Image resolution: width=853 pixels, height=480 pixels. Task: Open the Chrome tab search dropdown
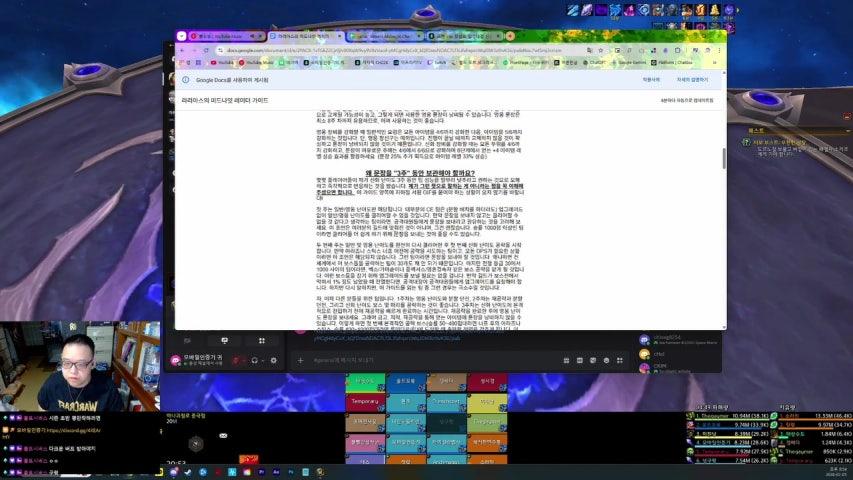click(182, 36)
